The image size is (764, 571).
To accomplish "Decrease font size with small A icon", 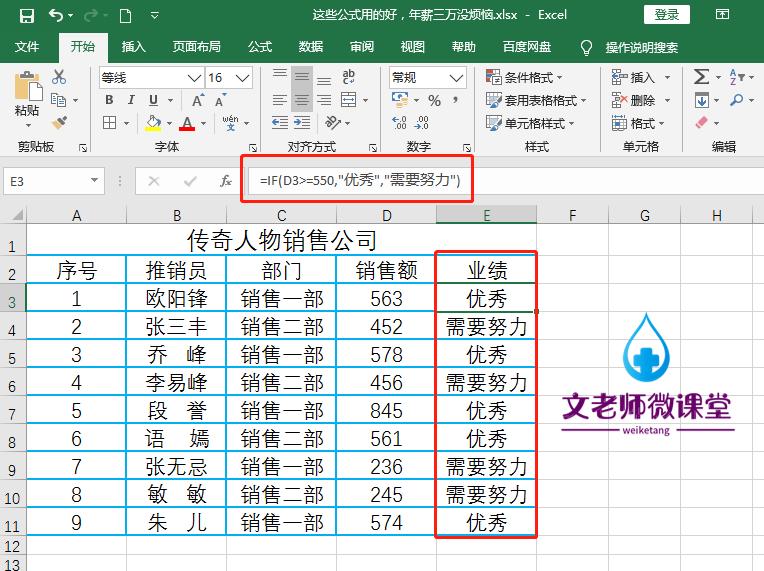I will (219, 101).
